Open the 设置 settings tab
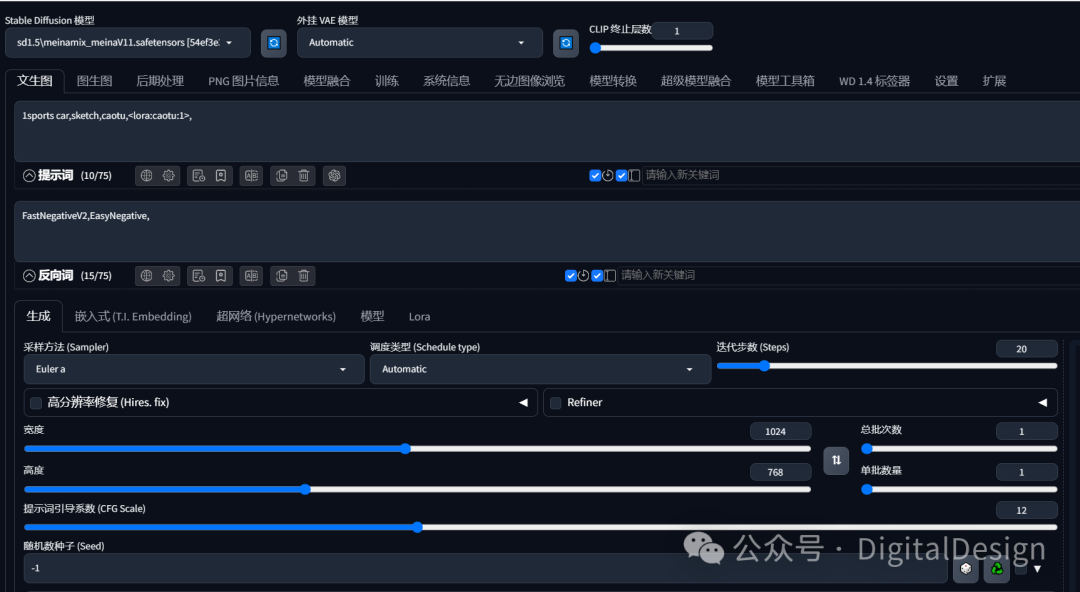 coord(946,81)
